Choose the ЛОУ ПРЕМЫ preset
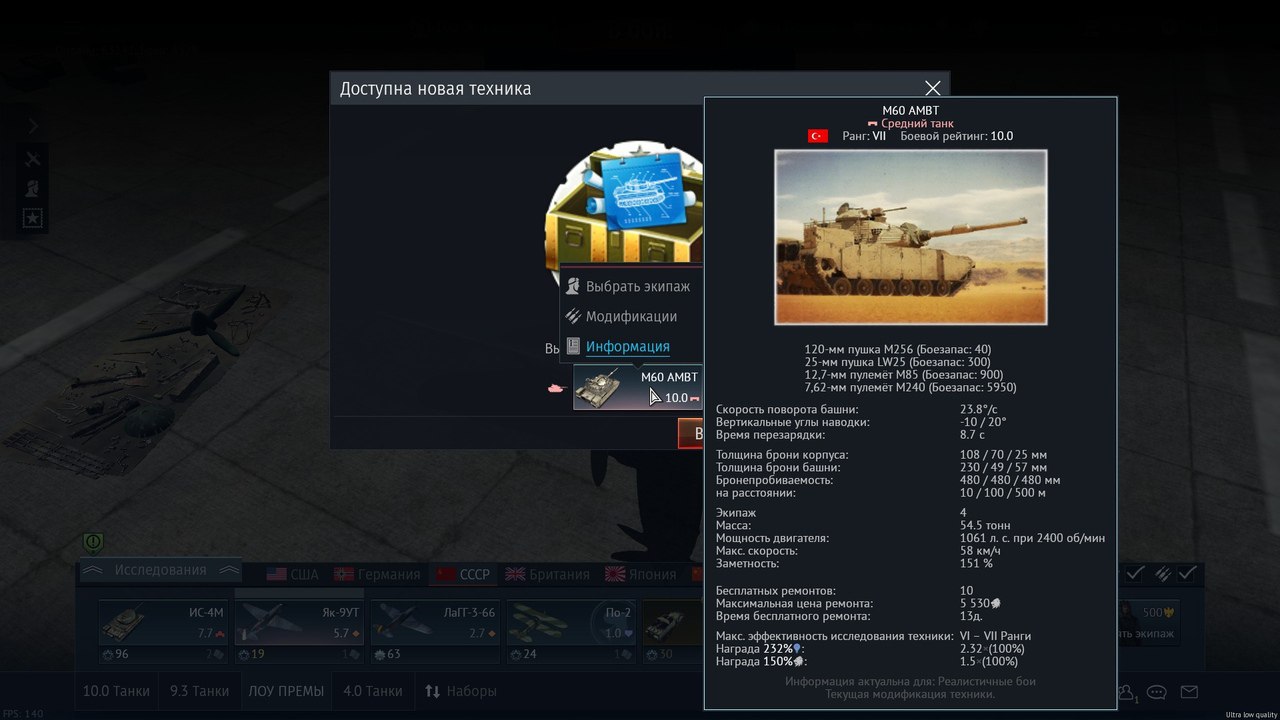Screen dimensions: 1280x720 click(x=286, y=691)
